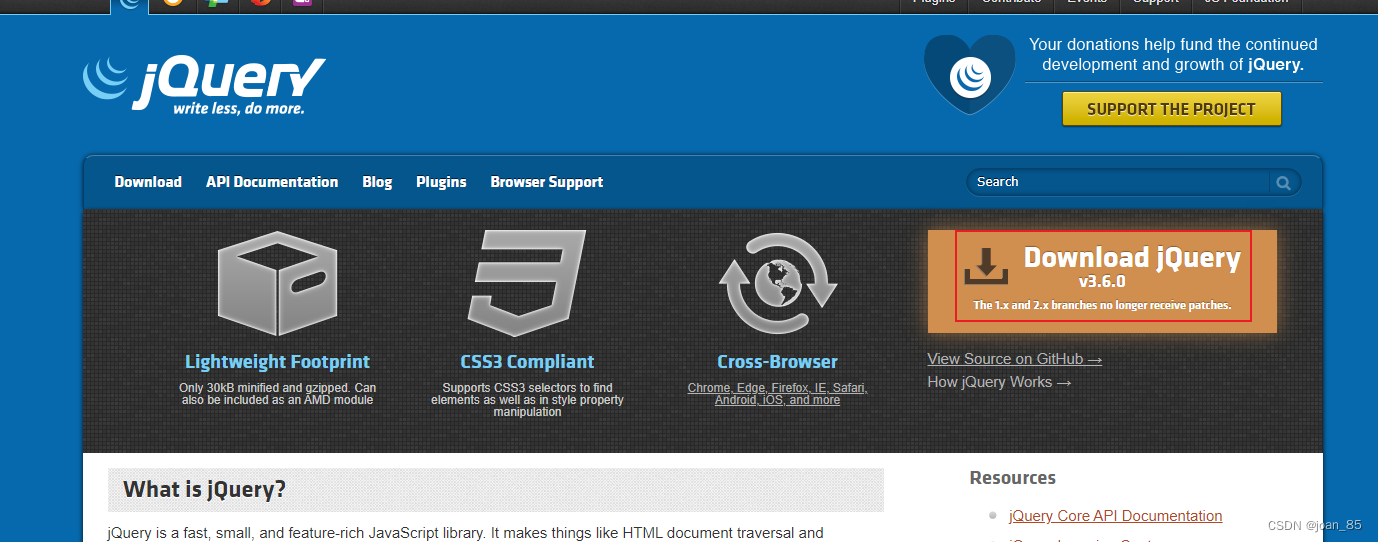Screen dimensions: 1378x542
Task: Open View Source on GitHub link
Action: [x=1014, y=359]
